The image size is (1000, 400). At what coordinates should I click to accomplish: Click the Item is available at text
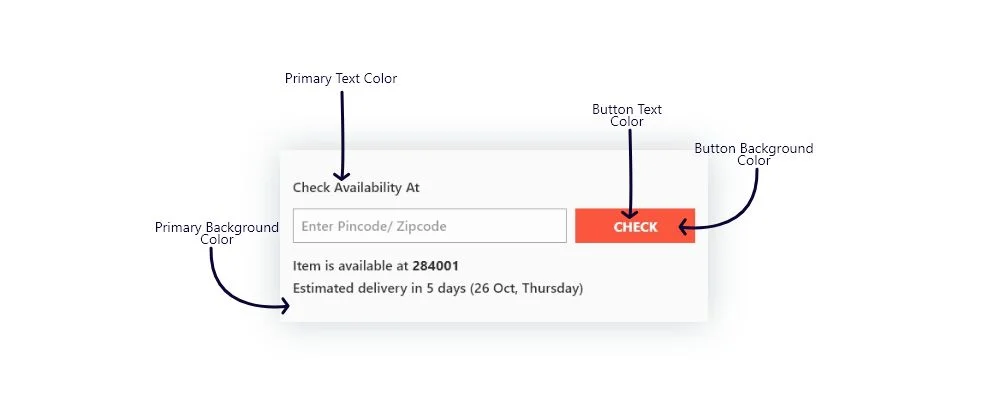coord(351,266)
